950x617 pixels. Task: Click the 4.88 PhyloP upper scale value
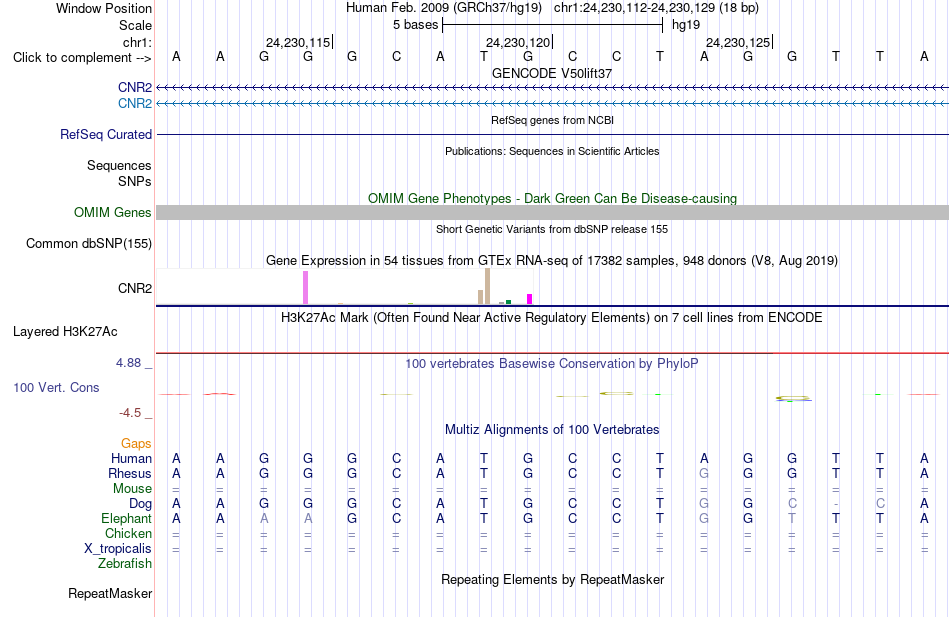pyautogui.click(x=128, y=363)
